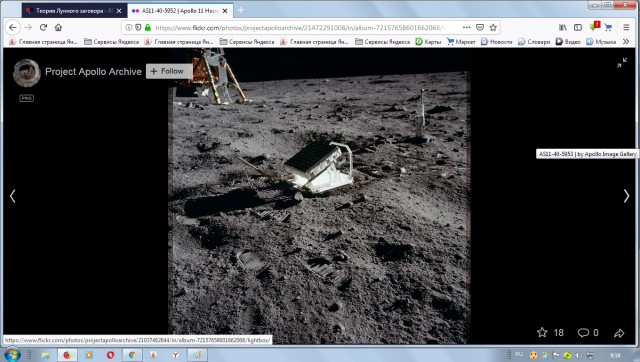This screenshot has height=362, width=640.
Task: Close the Теория Лунного заговора tab
Action: tap(119, 11)
